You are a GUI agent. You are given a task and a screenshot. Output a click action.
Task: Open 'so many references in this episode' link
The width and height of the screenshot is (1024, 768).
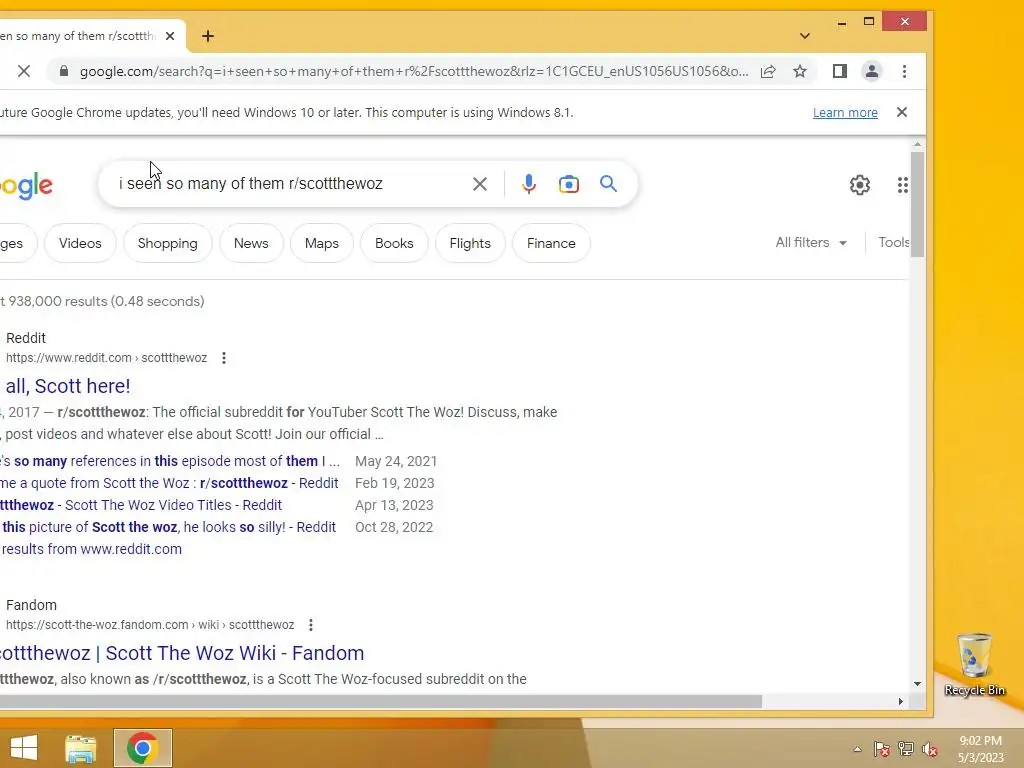(x=170, y=461)
